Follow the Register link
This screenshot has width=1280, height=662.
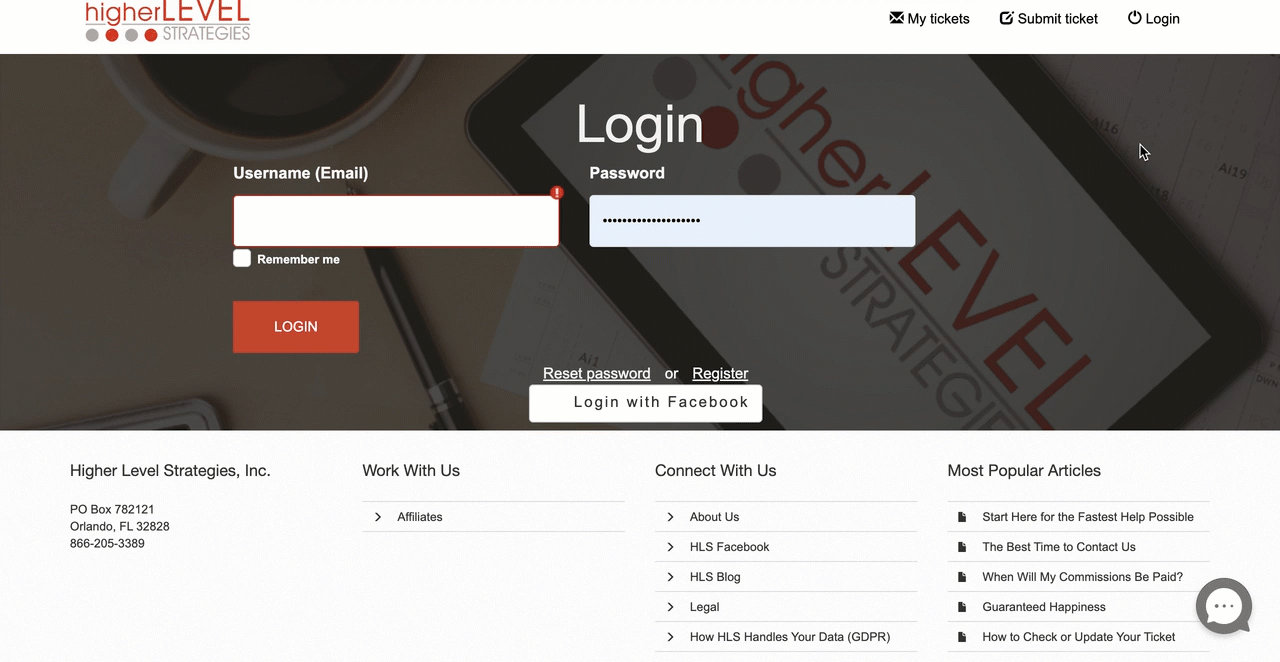[720, 373]
